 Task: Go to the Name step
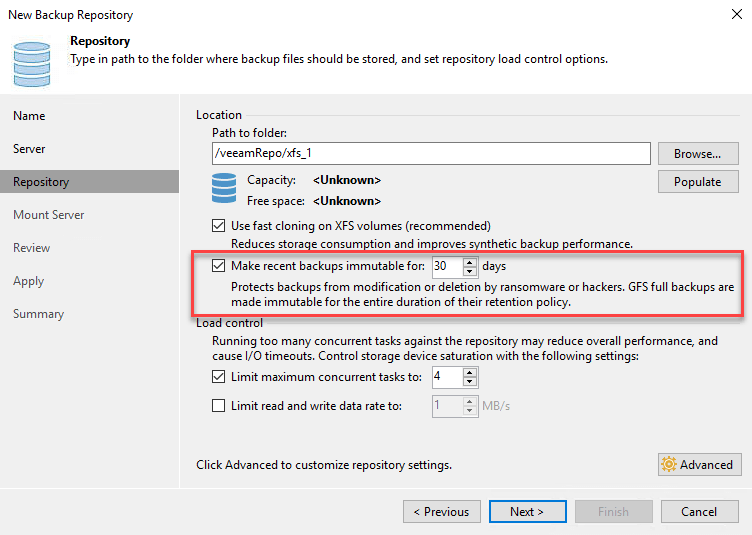click(29, 116)
